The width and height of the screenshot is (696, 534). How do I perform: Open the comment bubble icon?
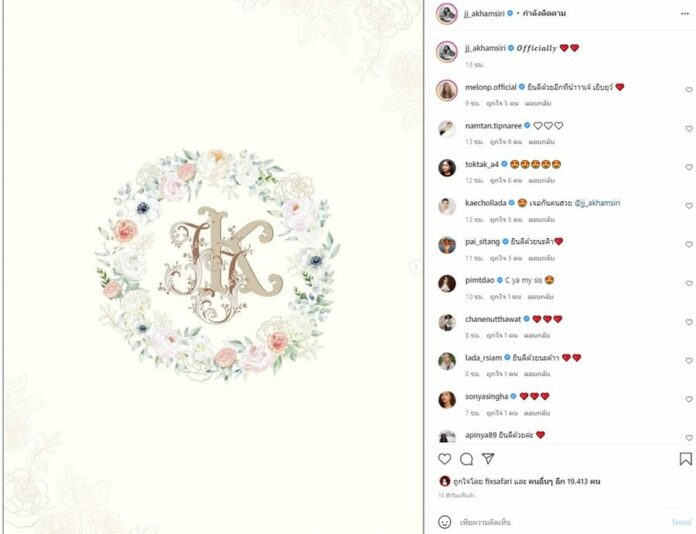point(466,459)
